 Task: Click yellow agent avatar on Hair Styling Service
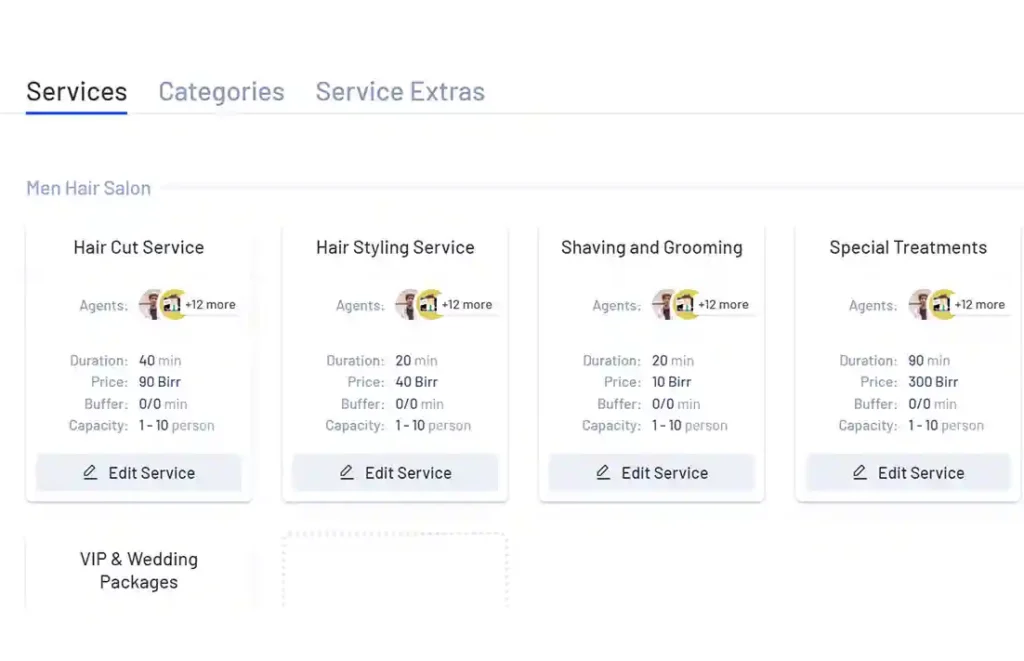(430, 305)
